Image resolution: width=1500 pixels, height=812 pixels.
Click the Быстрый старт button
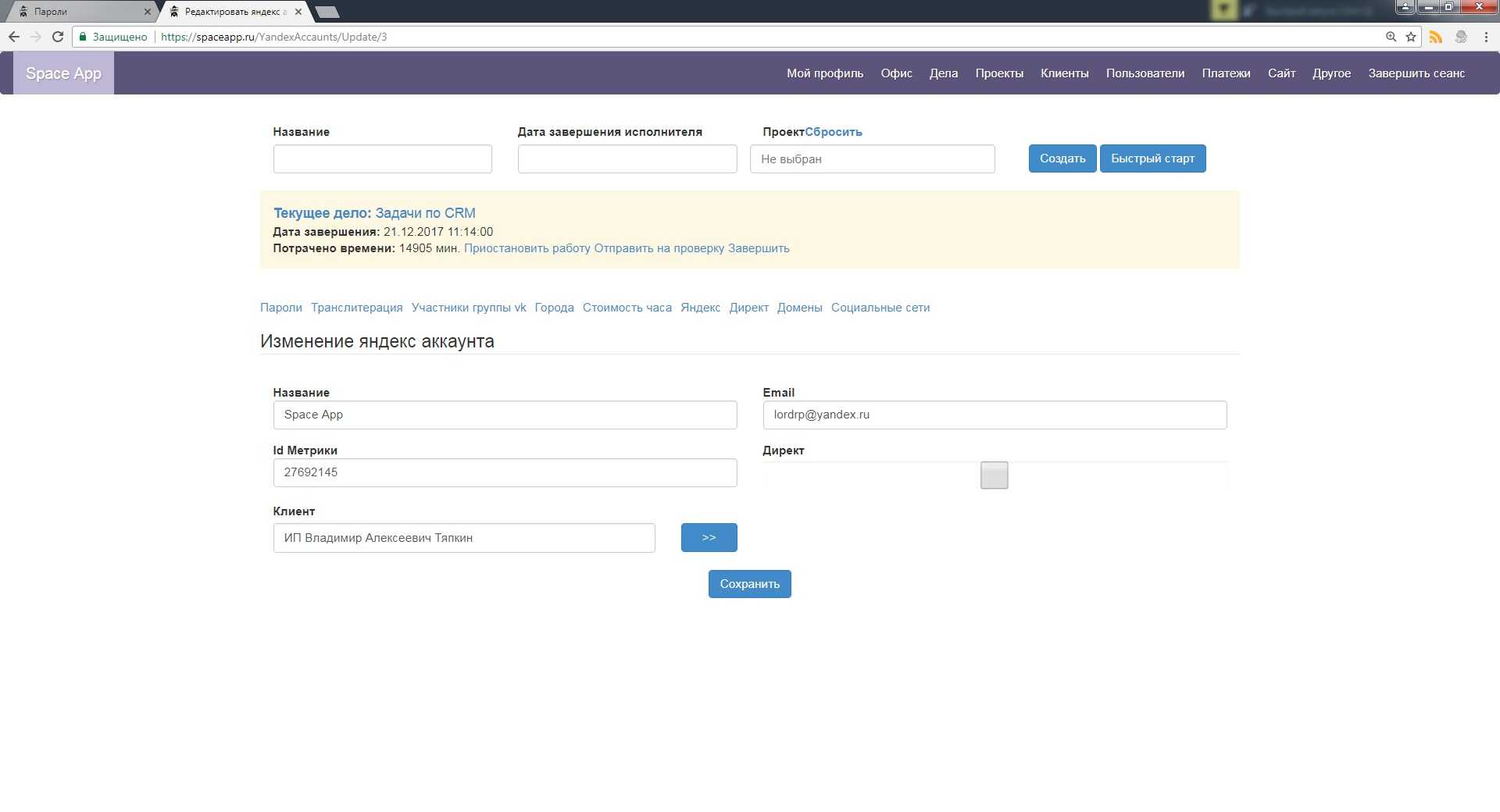[1152, 158]
